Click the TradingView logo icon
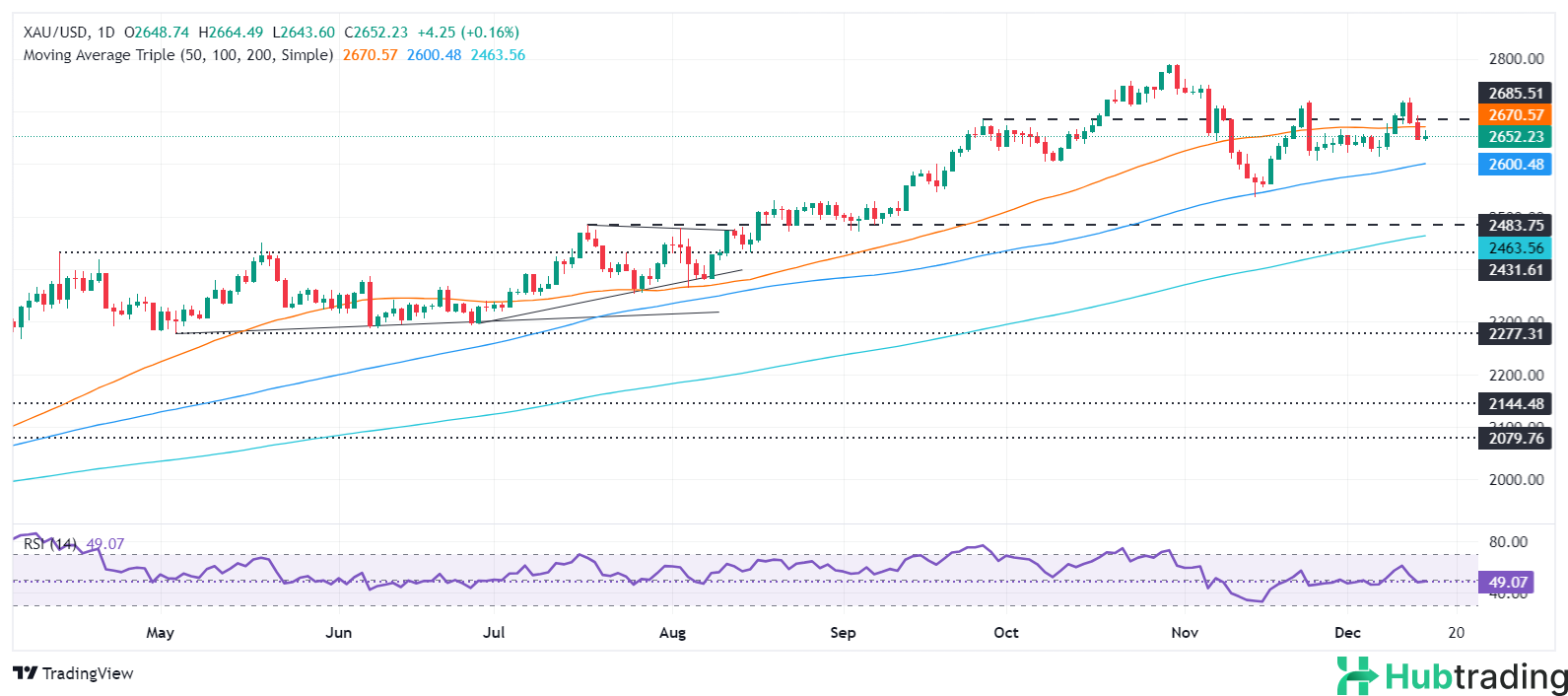This screenshot has height=696, width=1568. (x=26, y=673)
